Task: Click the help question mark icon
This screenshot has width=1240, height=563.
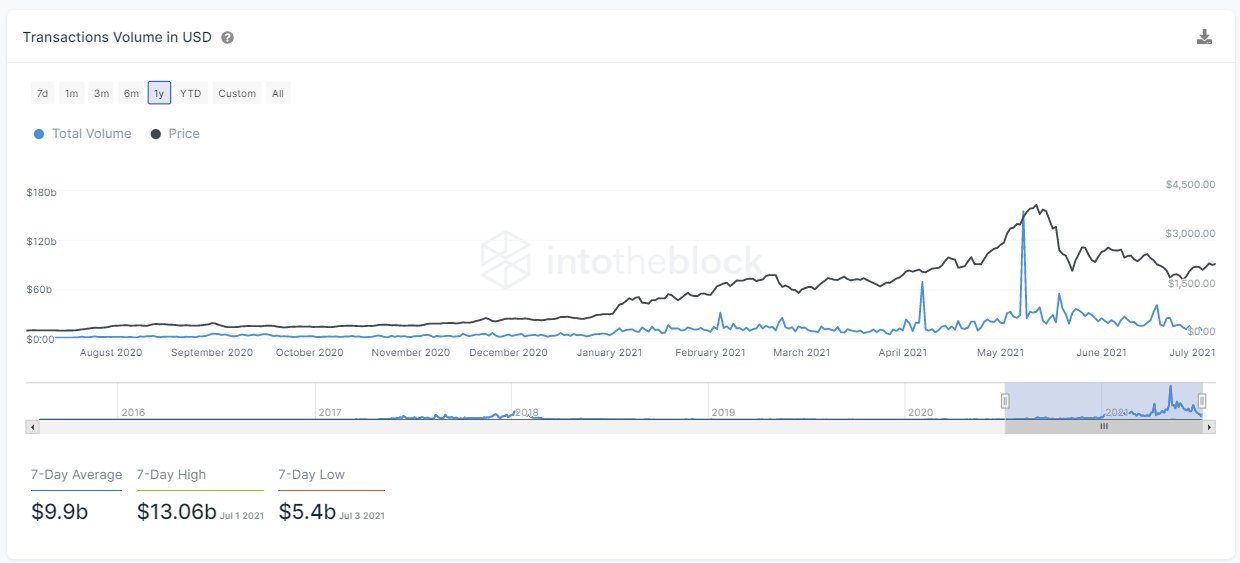Action: (228, 38)
